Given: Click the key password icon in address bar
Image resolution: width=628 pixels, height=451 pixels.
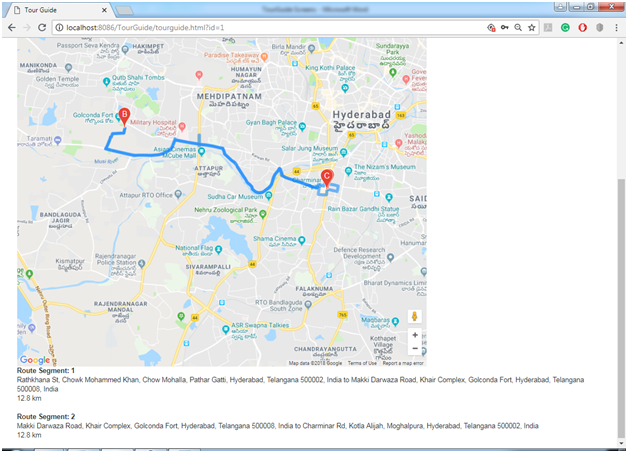Looking at the screenshot, I should coord(504,28).
